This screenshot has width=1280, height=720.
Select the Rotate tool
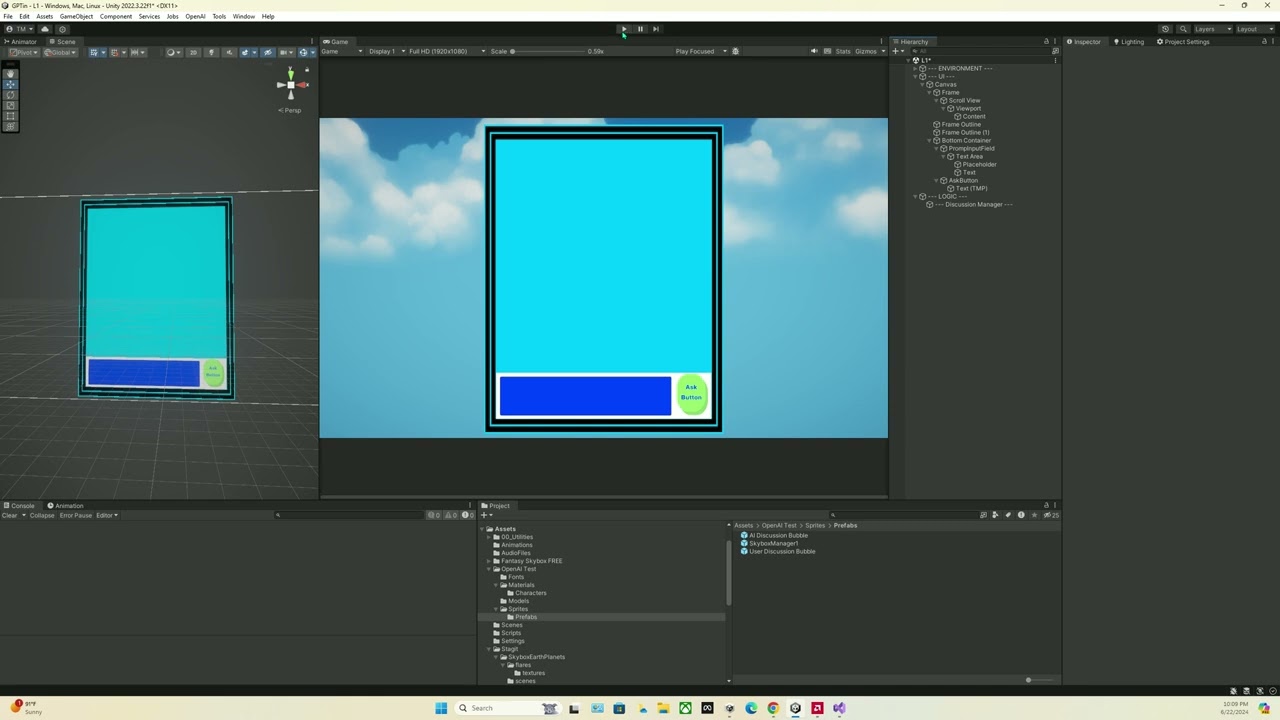[x=10, y=94]
